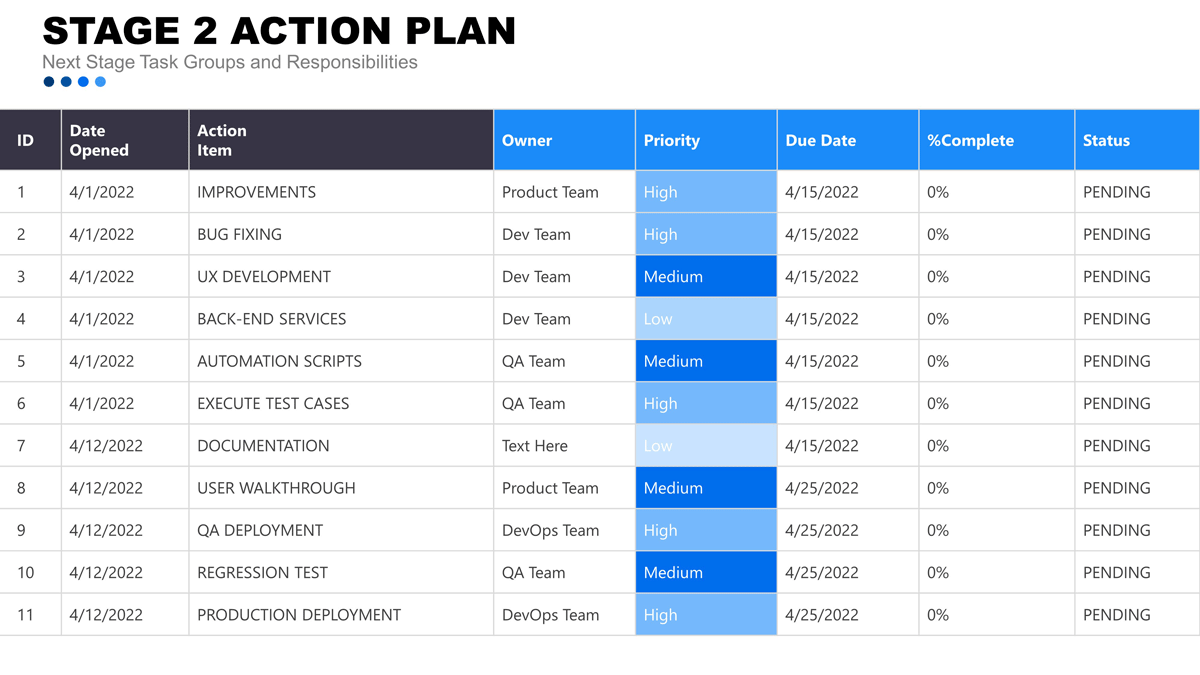Viewport: 1200px width, 675px height.
Task: Click the Text Here owner placeholder in DOCUMENTATION row
Action: 535,446
